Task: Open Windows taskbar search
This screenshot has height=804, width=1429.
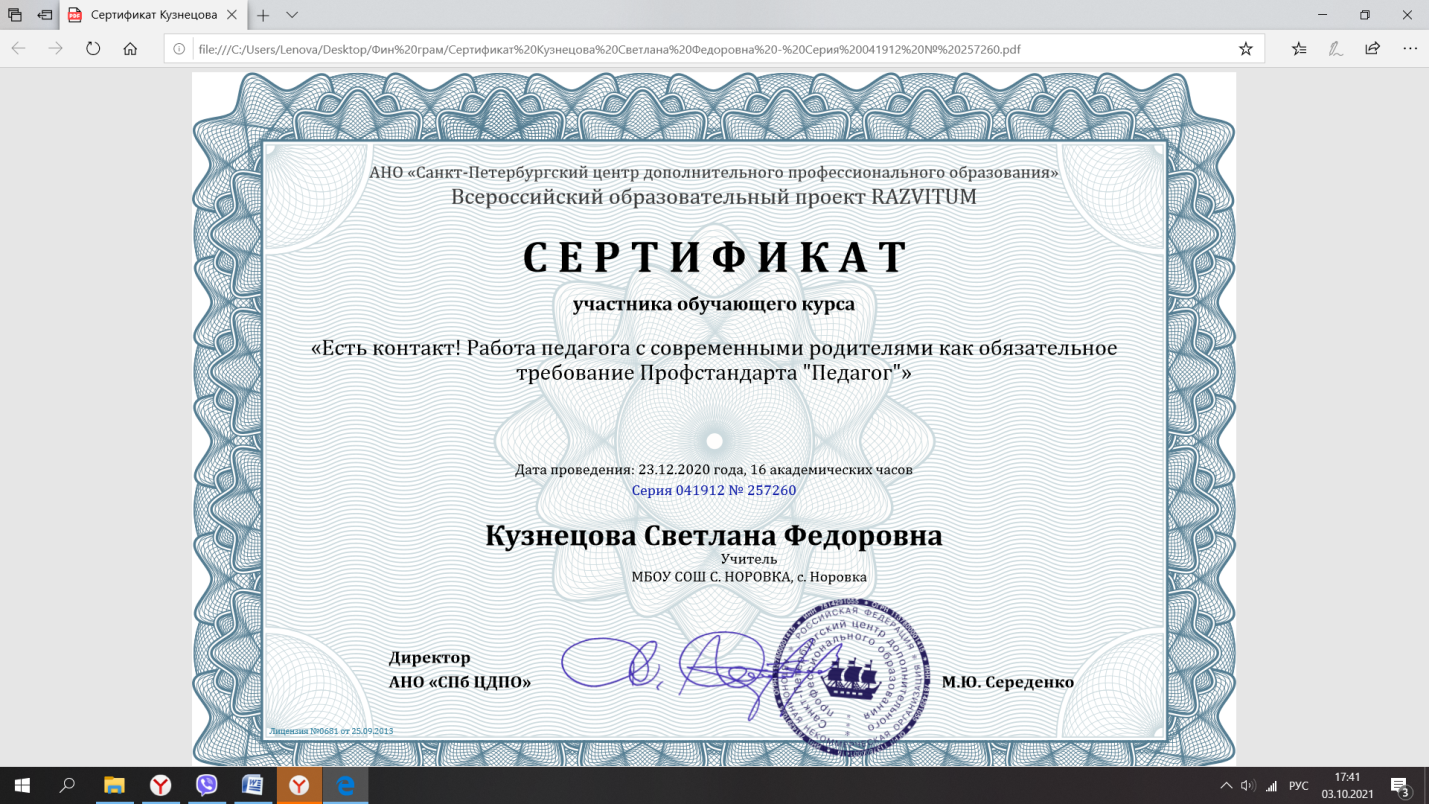Action: tap(68, 786)
